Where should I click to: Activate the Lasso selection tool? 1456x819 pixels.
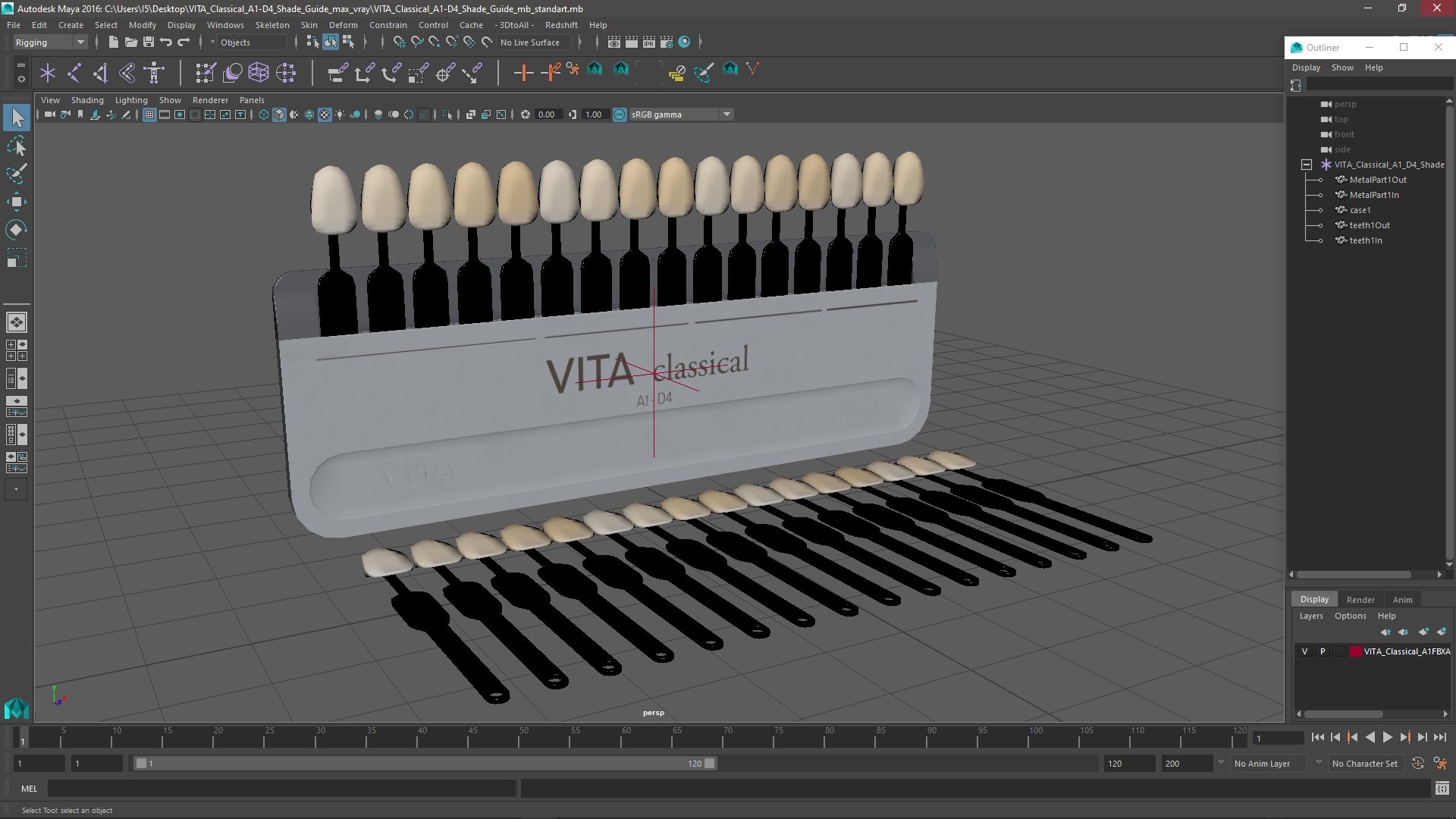click(17, 146)
